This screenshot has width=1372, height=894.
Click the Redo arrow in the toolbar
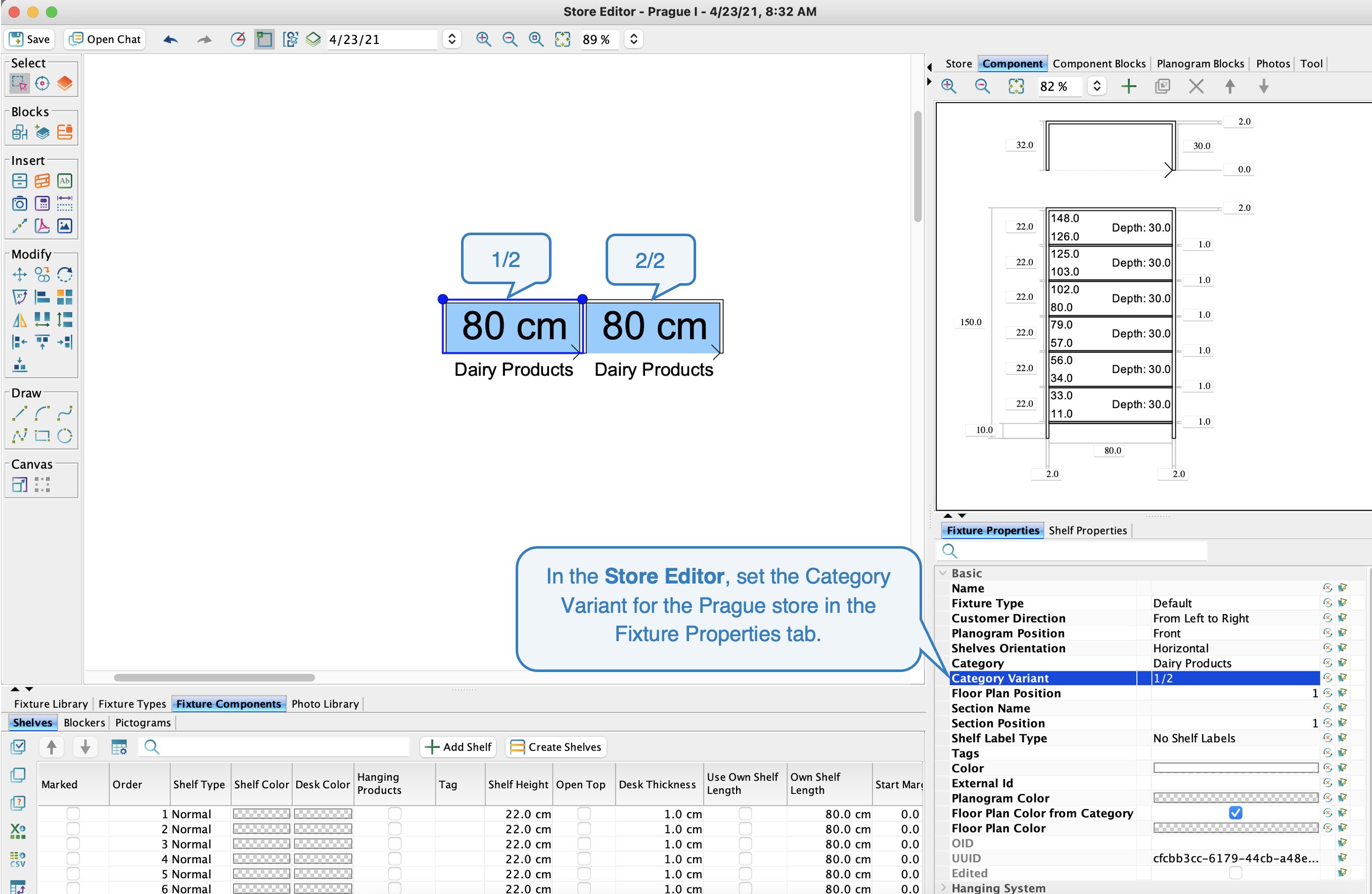click(205, 39)
